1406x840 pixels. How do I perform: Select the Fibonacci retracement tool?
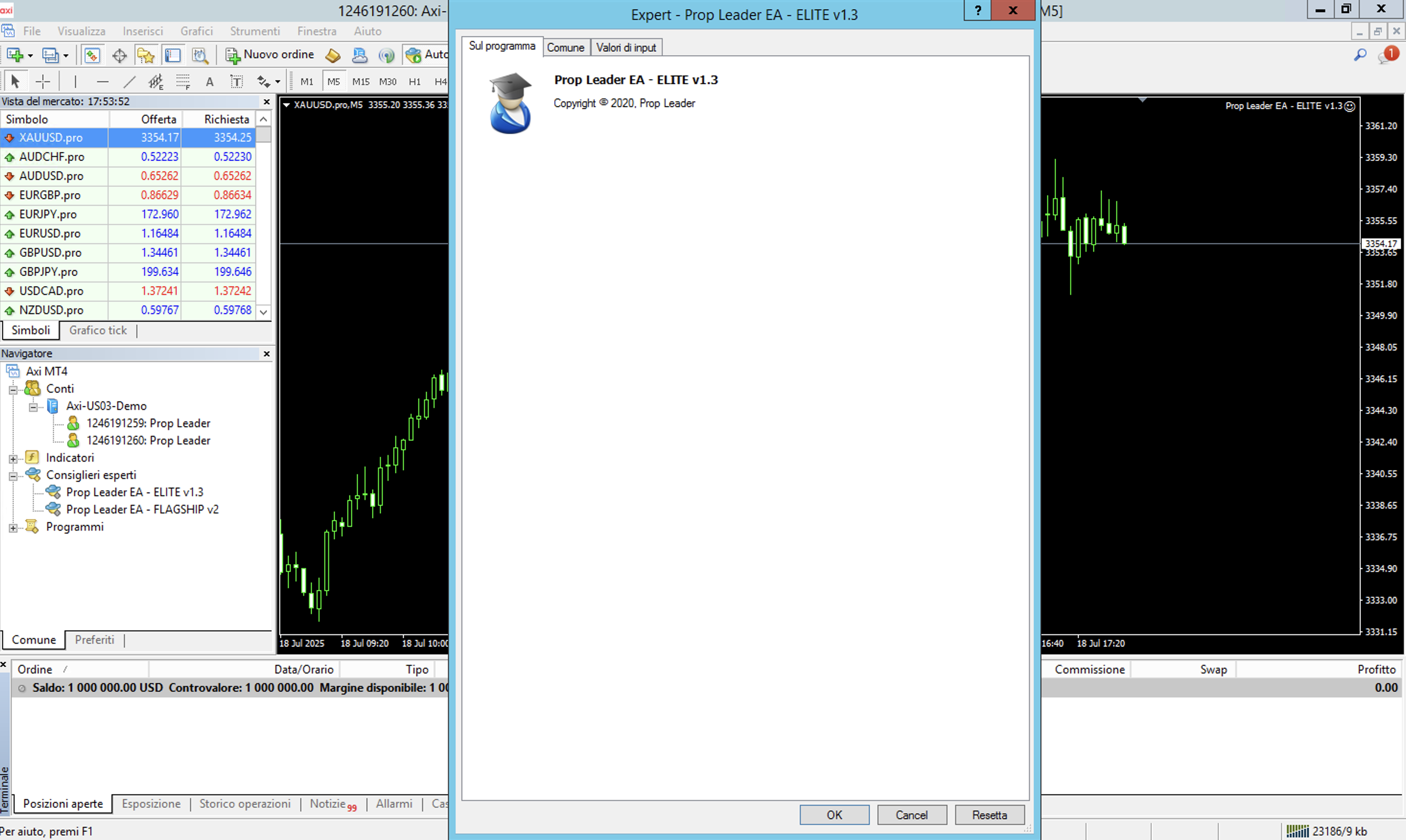point(183,82)
